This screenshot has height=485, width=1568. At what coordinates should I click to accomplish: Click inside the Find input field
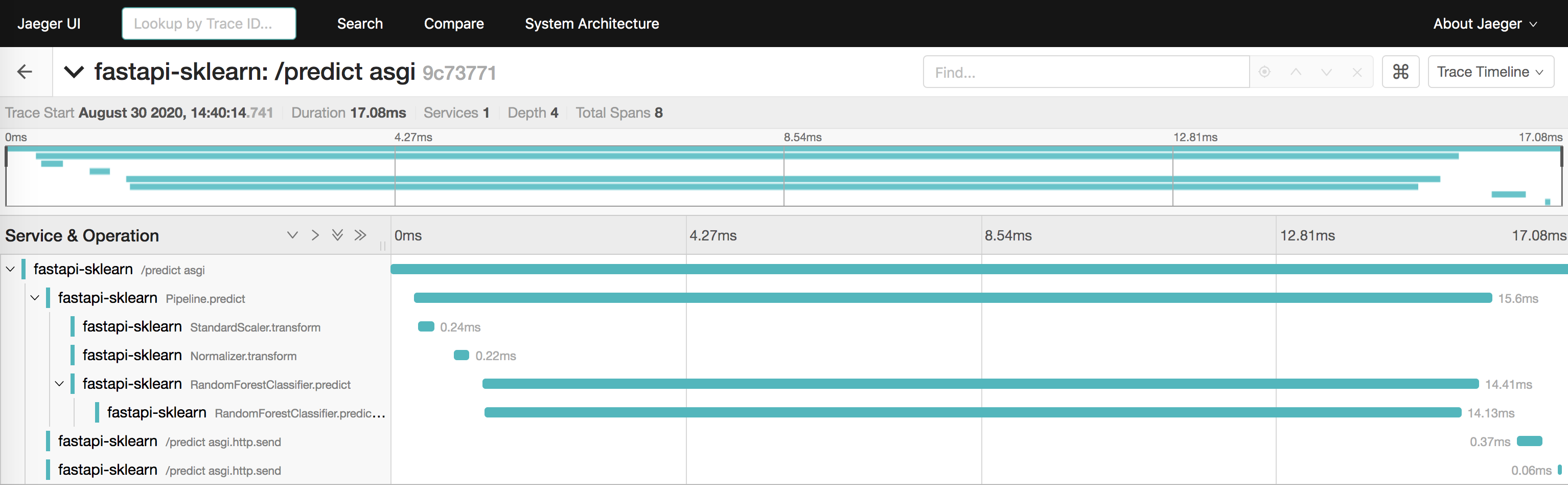(1085, 71)
